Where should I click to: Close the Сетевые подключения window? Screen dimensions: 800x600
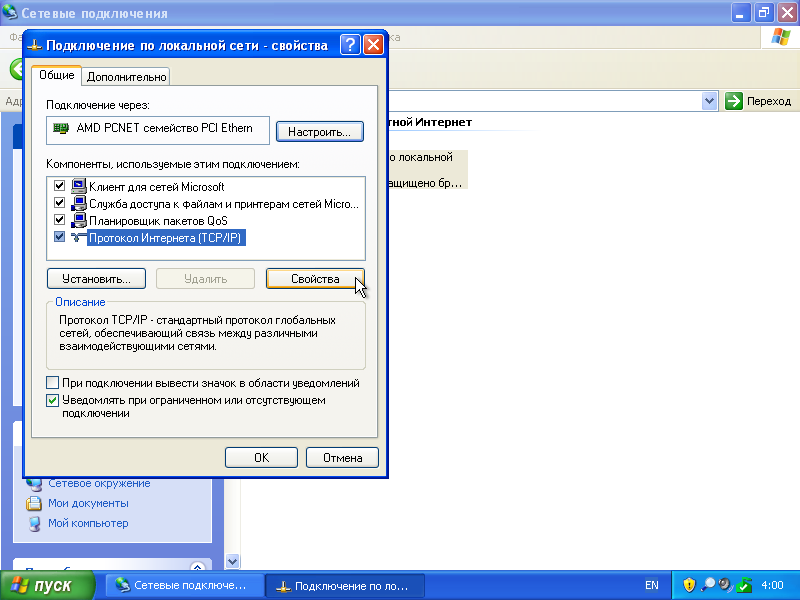(787, 13)
